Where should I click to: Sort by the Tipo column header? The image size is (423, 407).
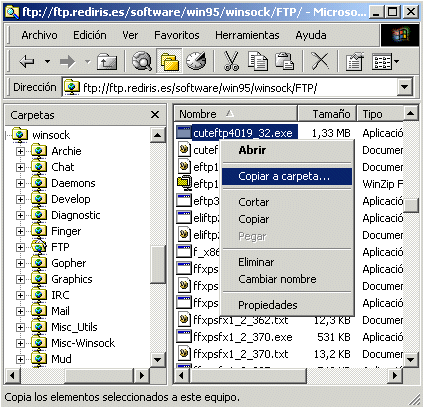(x=380, y=114)
